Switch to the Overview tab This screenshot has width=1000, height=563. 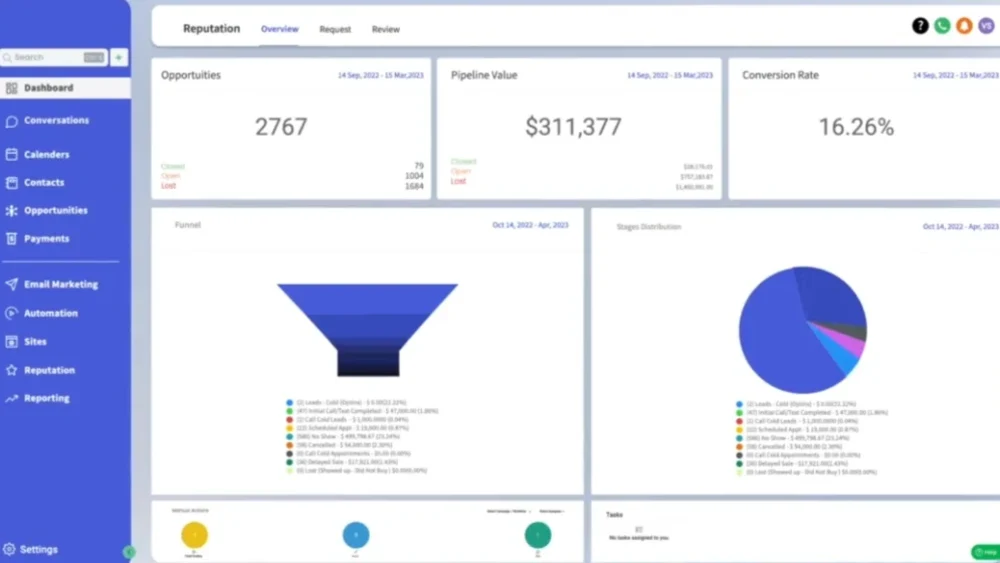click(x=279, y=29)
